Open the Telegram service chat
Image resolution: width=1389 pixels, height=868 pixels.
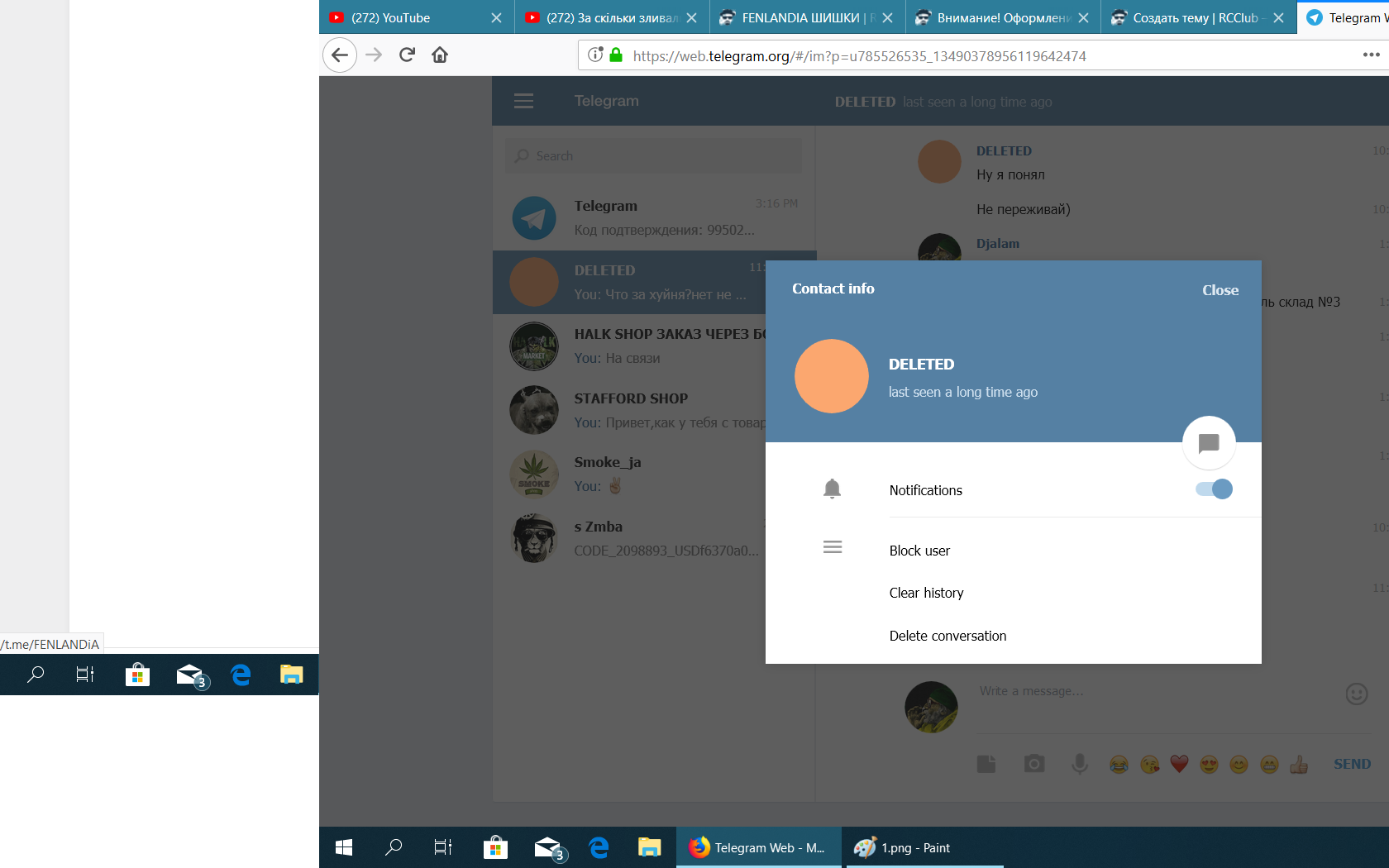[x=654, y=218]
